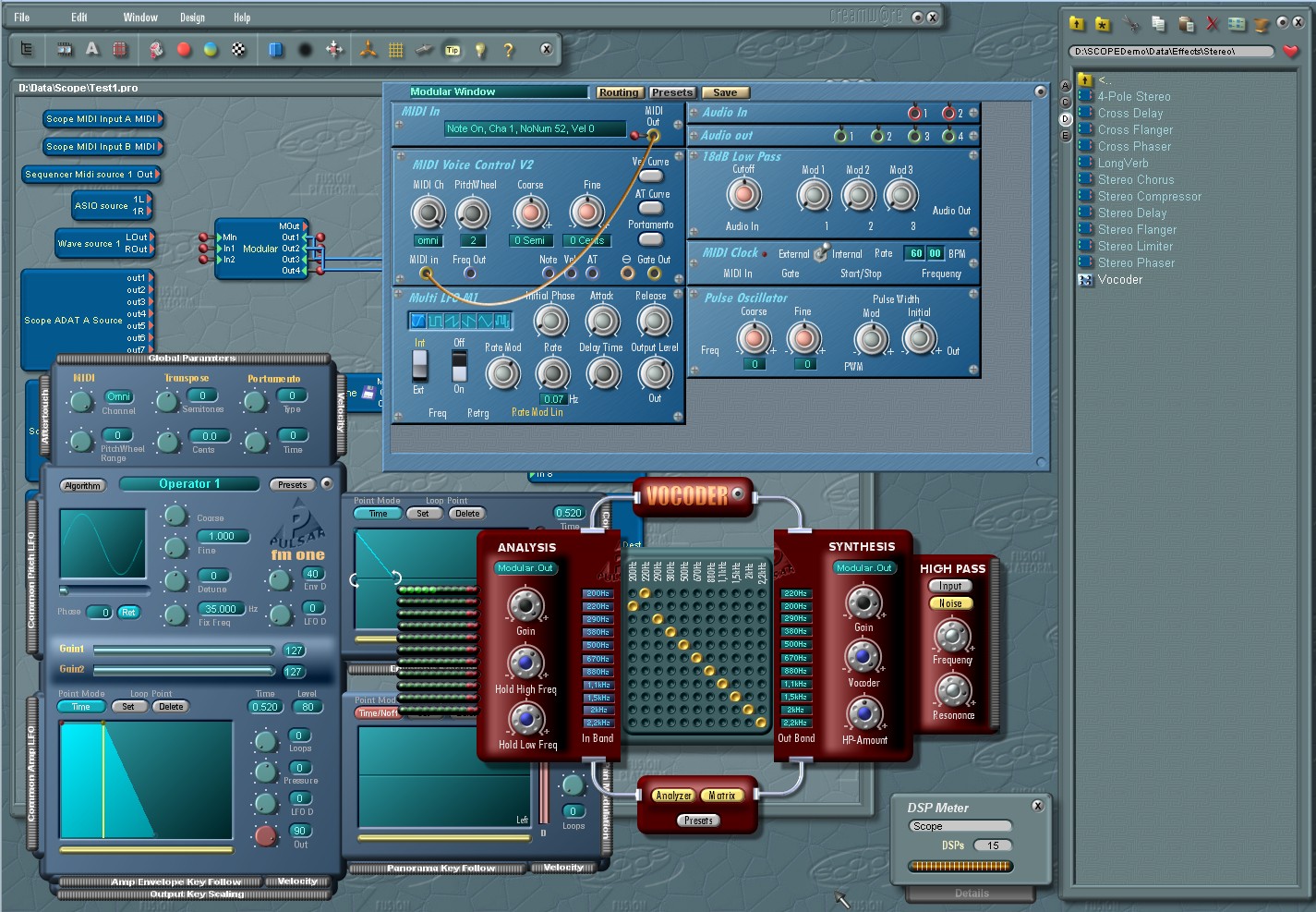The image size is (1316, 912).
Task: Click the scissors cut icon in browser
Action: 1131,23
